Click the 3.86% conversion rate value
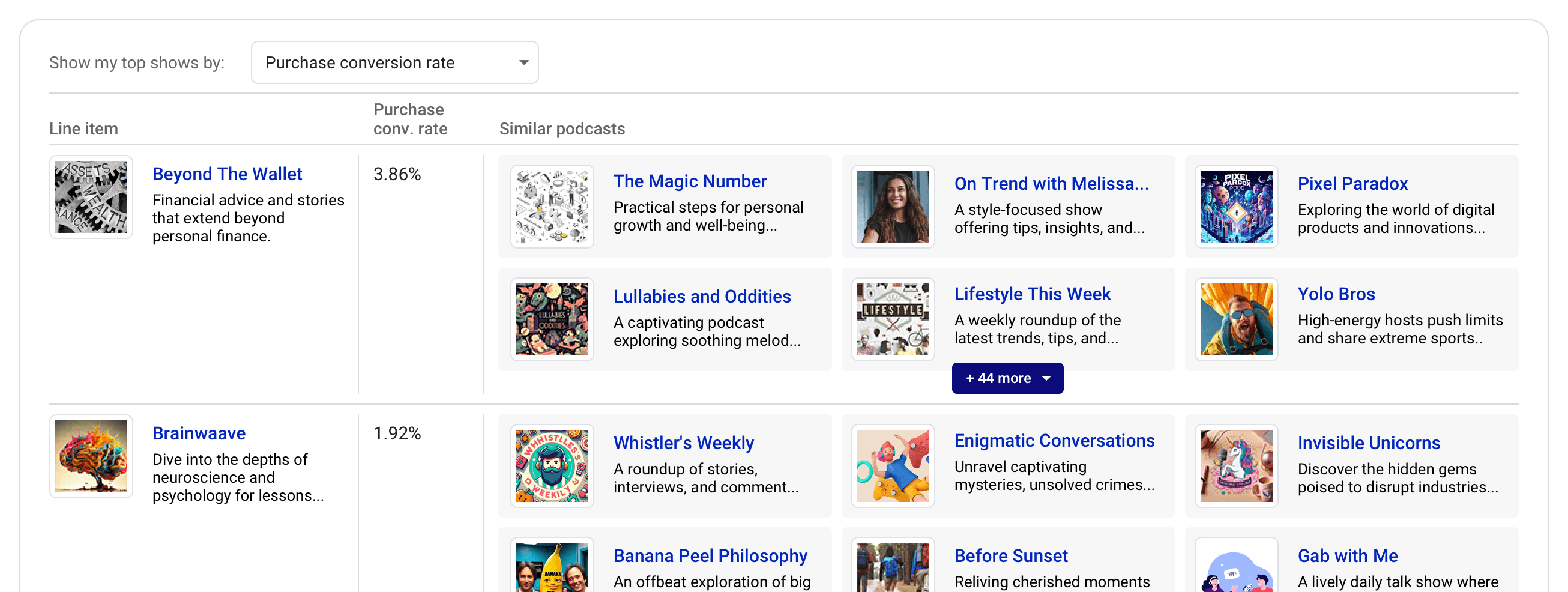Image resolution: width=1568 pixels, height=592 pixels. tap(397, 174)
